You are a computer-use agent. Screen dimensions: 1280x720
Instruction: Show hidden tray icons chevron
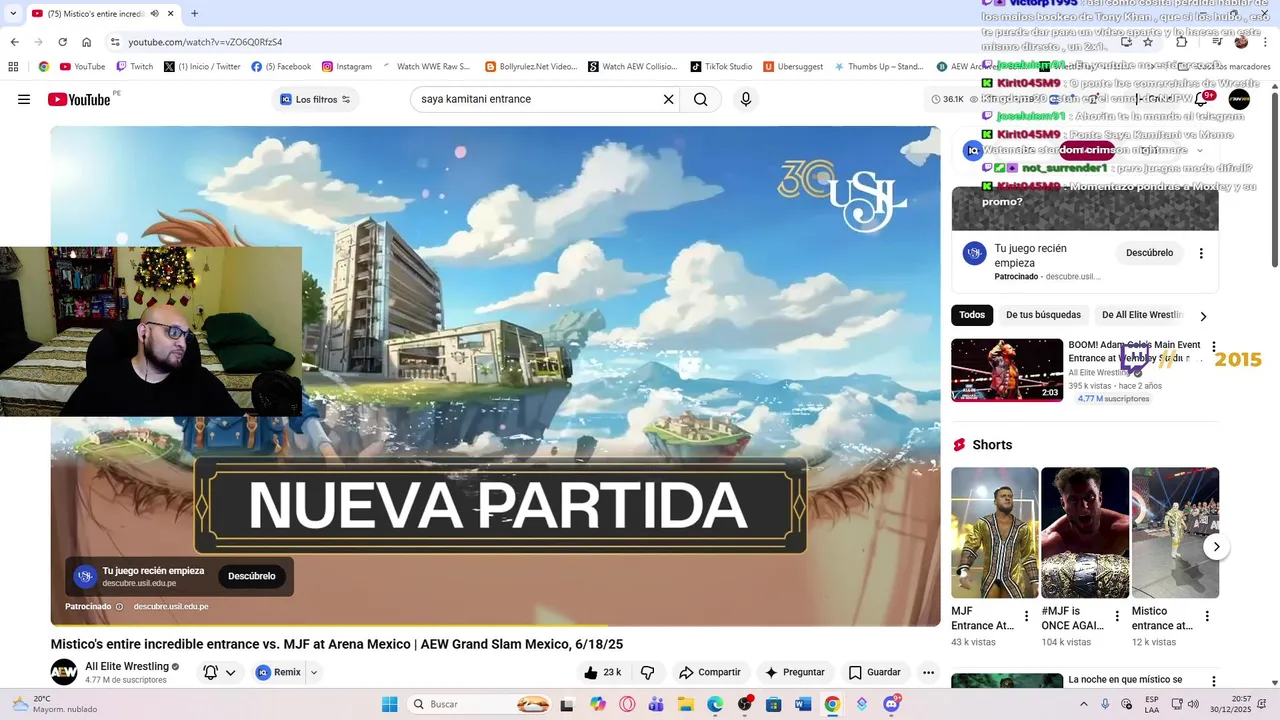tap(1085, 704)
